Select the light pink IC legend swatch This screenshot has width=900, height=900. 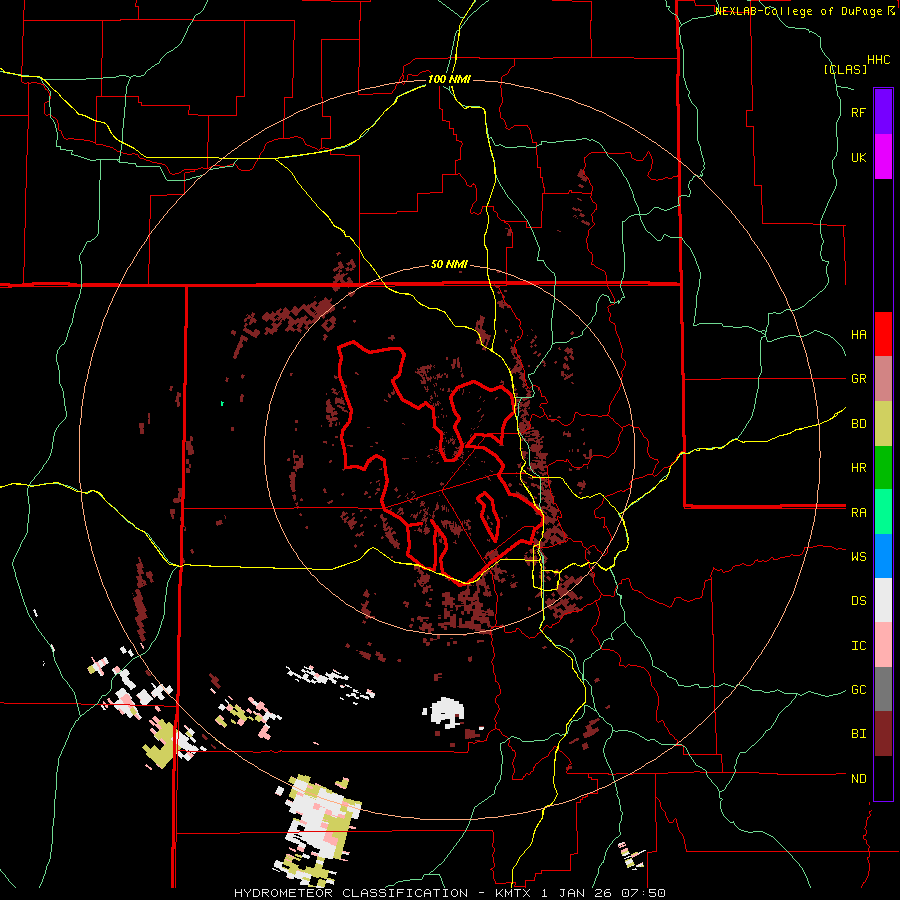(883, 645)
